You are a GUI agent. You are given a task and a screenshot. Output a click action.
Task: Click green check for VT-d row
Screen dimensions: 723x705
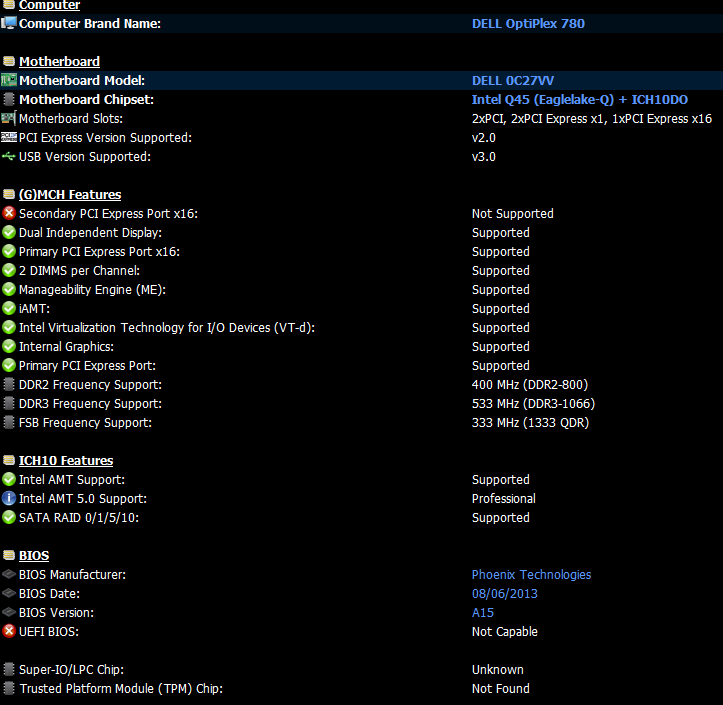point(9,327)
